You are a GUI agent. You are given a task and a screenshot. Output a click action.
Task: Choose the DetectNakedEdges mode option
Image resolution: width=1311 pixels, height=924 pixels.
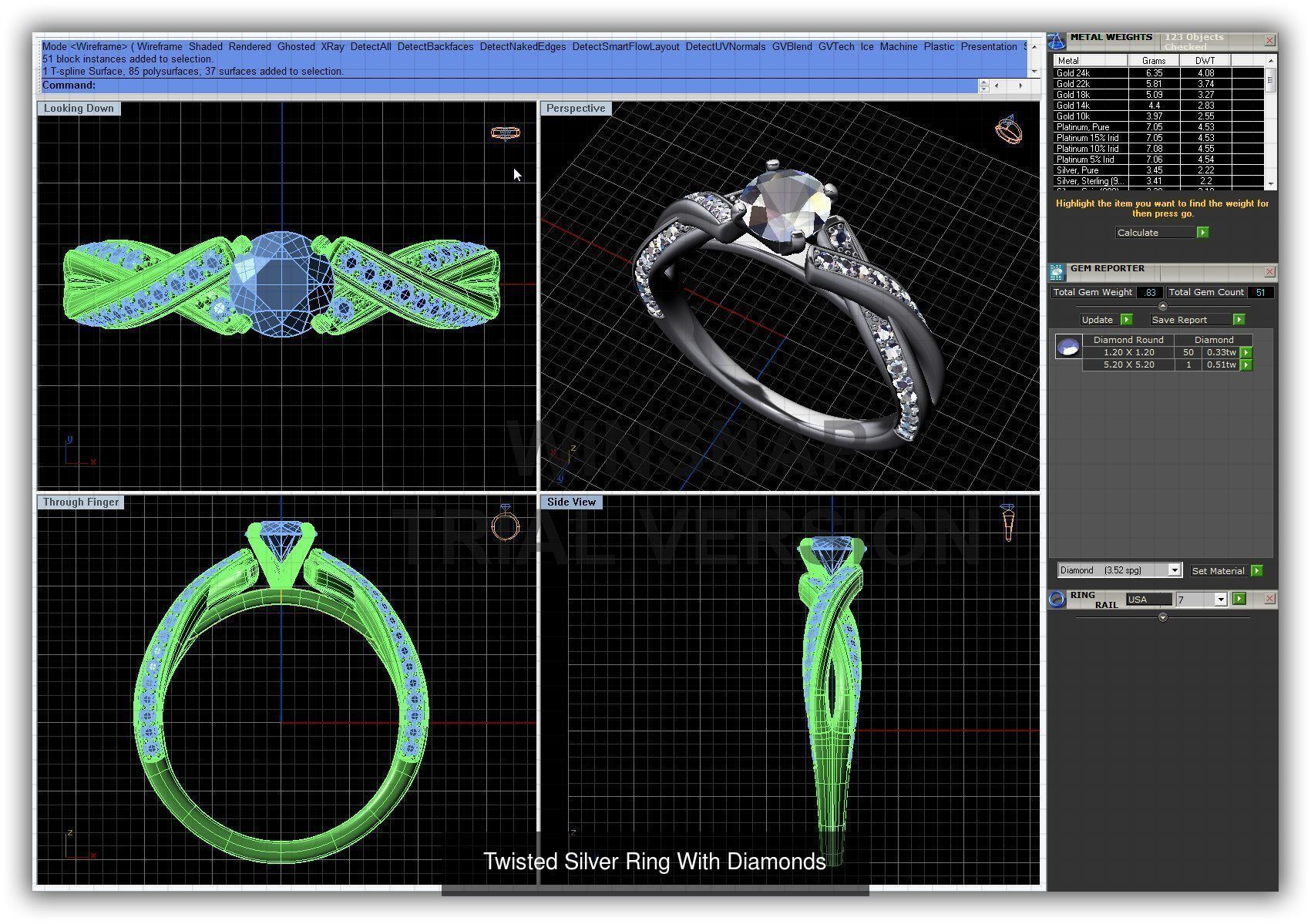[523, 47]
